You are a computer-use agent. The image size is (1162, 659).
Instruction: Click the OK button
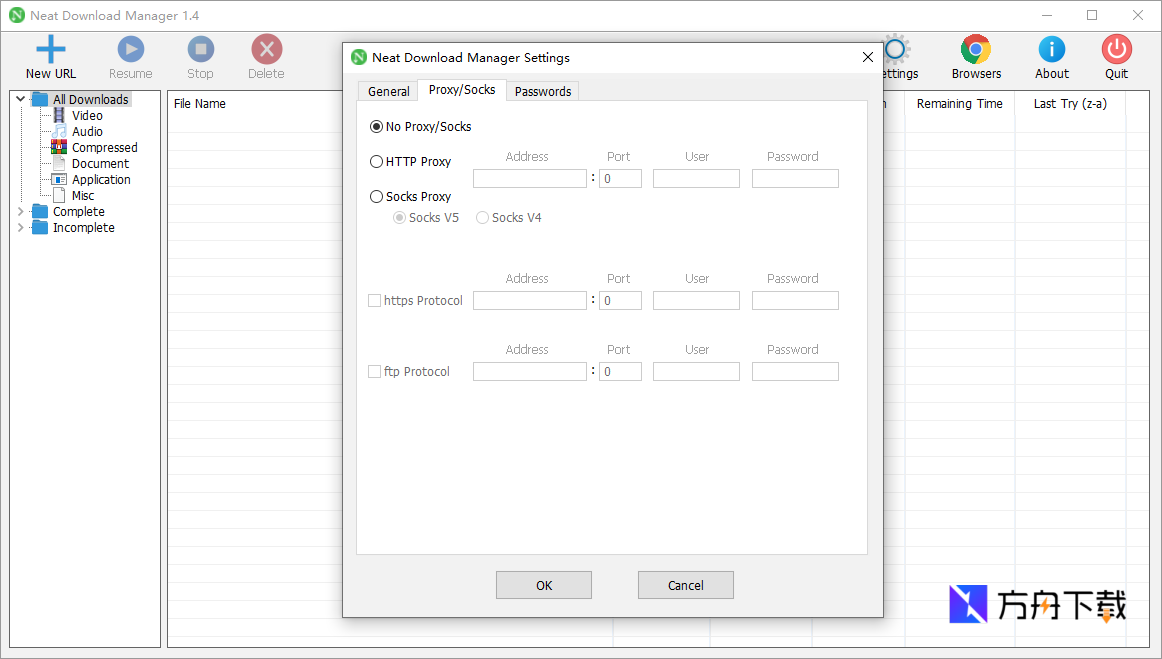543,585
